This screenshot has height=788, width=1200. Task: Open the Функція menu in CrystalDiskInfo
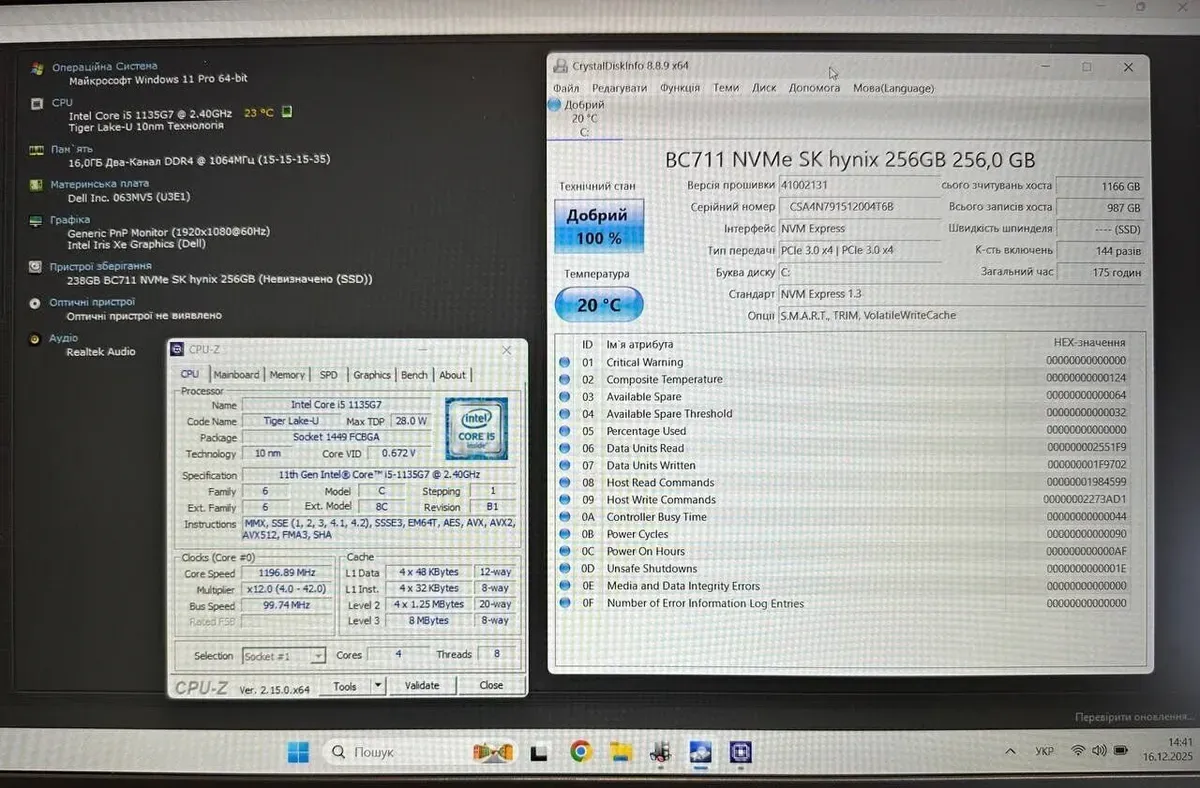[680, 88]
